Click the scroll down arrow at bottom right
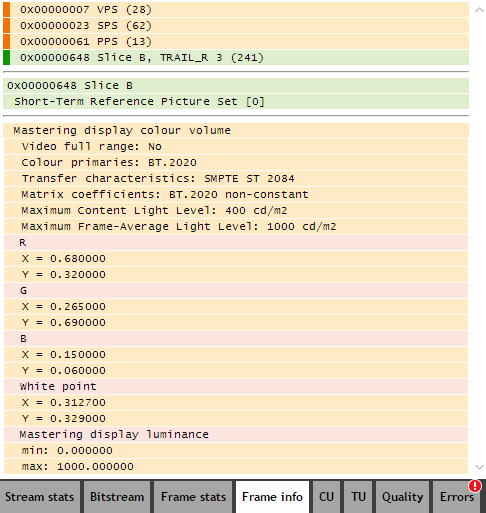The height and width of the screenshot is (513, 486). point(479,467)
